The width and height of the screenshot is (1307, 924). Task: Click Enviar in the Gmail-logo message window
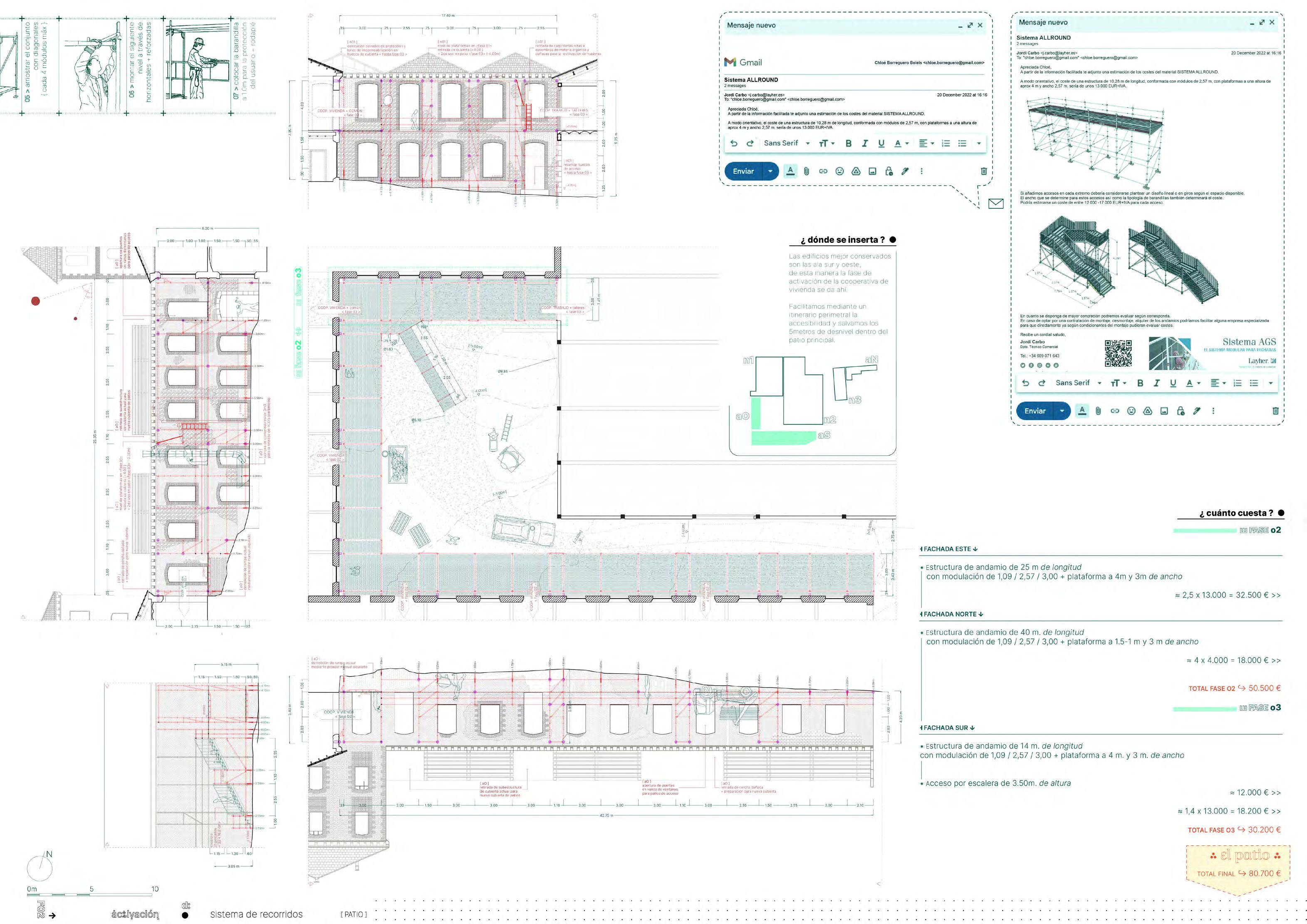(x=743, y=171)
